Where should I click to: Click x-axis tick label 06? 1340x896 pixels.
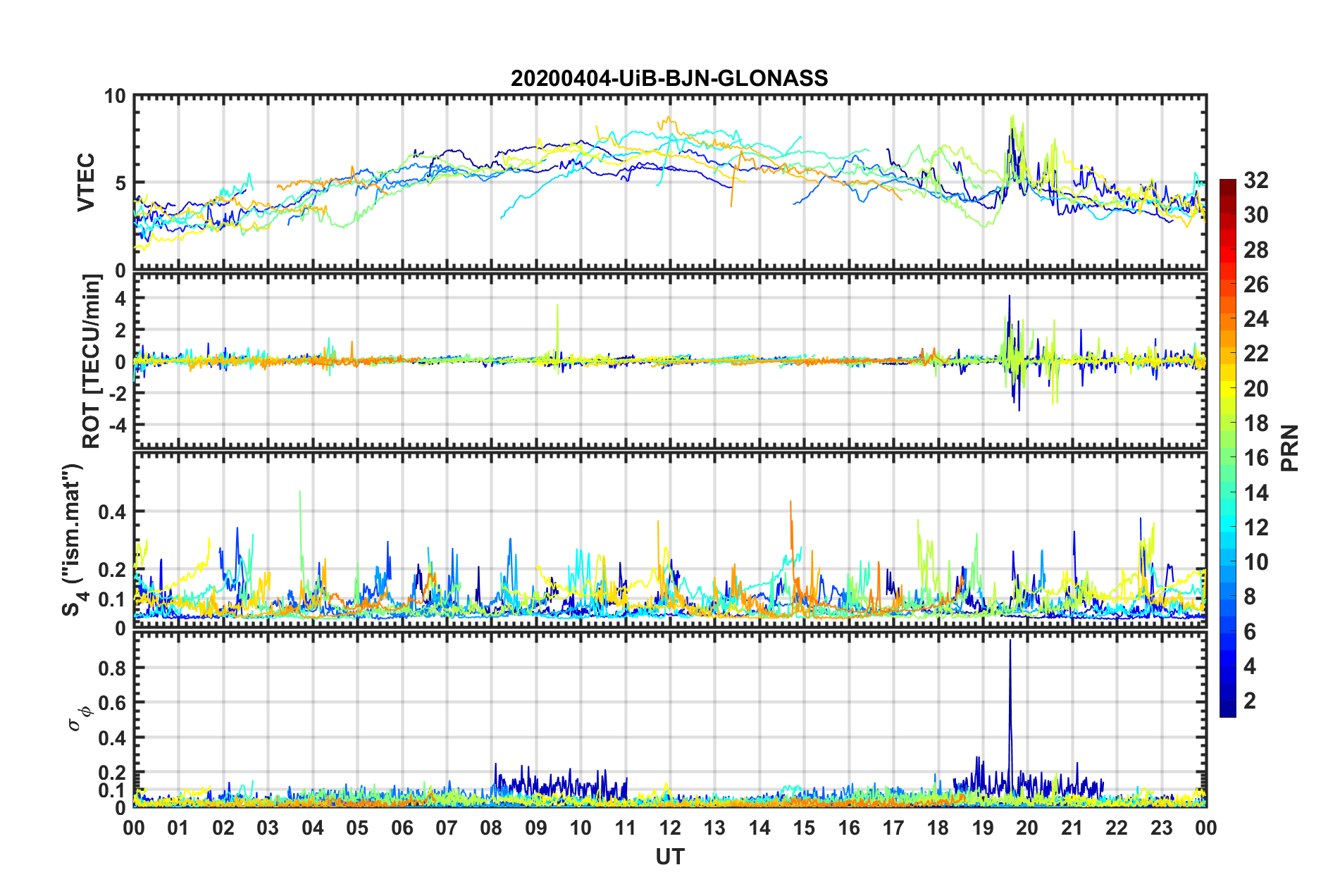[402, 828]
